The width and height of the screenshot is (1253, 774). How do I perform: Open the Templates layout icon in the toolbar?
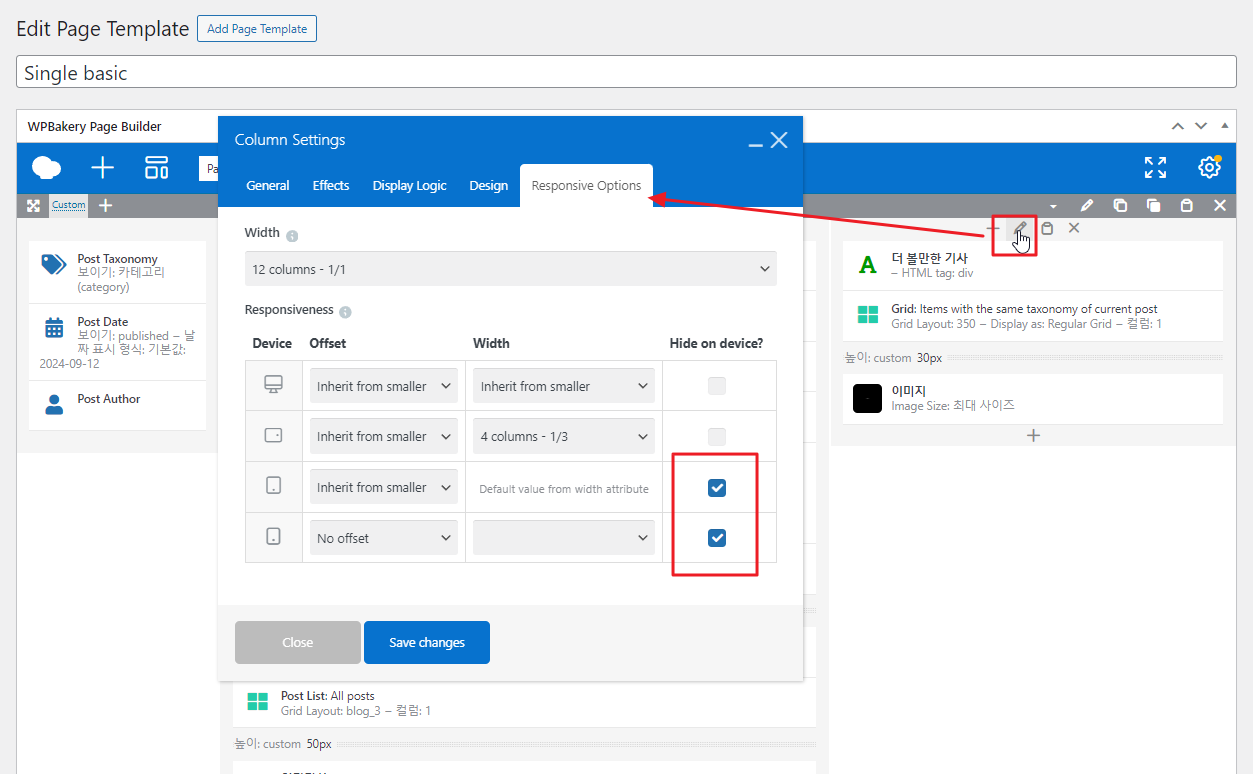[157, 167]
